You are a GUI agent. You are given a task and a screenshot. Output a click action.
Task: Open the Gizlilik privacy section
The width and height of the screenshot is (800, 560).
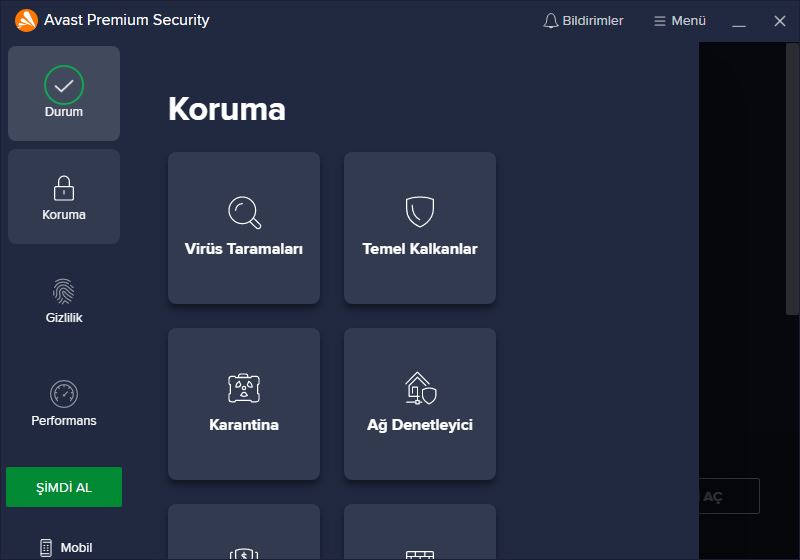(x=64, y=300)
